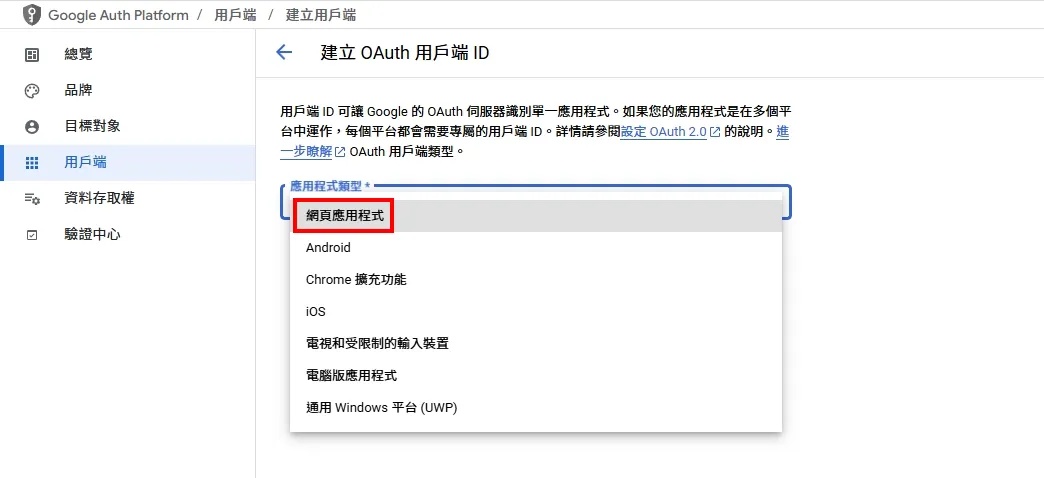The image size is (1044, 478).
Task: Choose 電視和受限制的輸入裝置 option
Action: (x=536, y=344)
